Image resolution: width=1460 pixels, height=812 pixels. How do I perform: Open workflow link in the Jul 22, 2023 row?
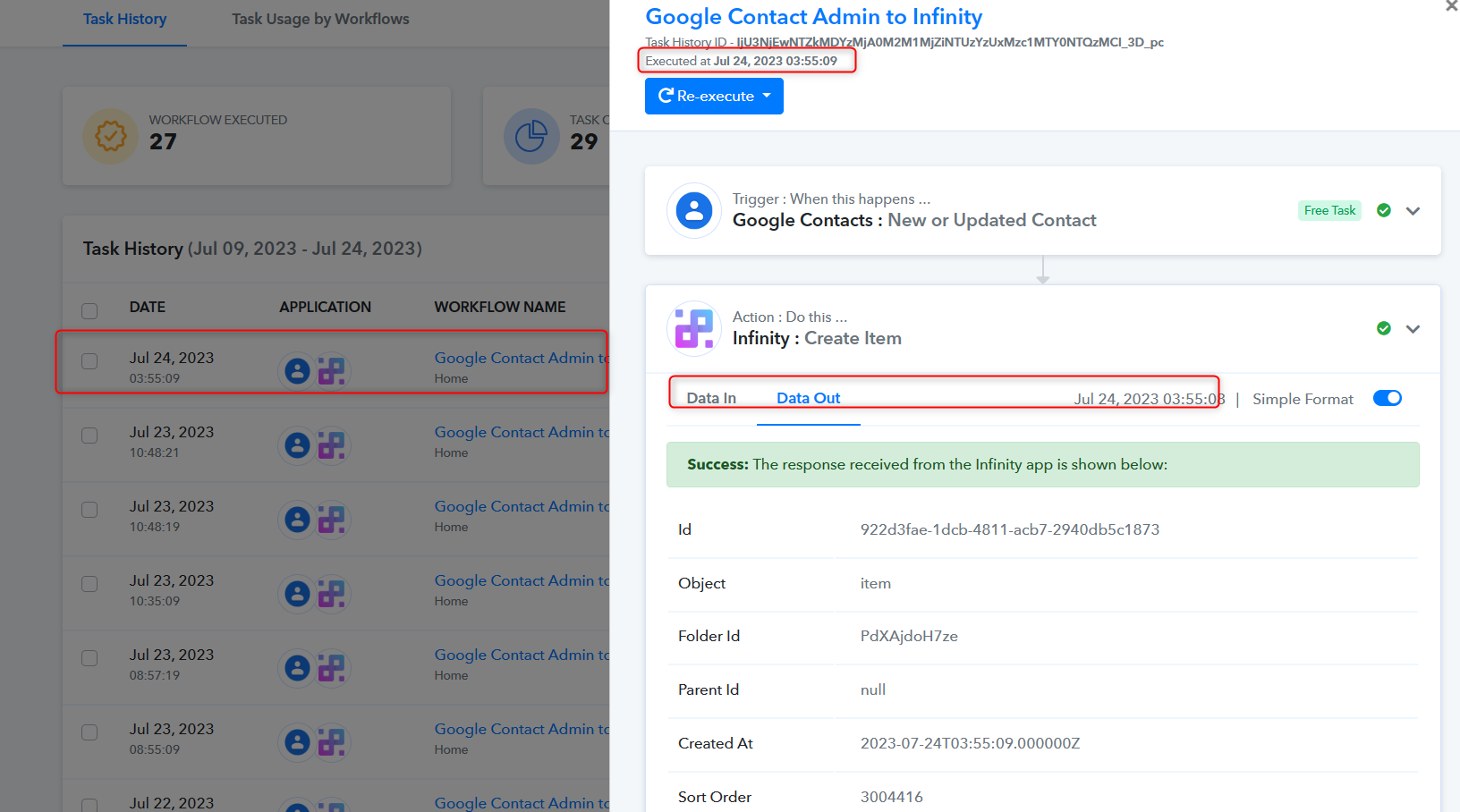coord(522,803)
